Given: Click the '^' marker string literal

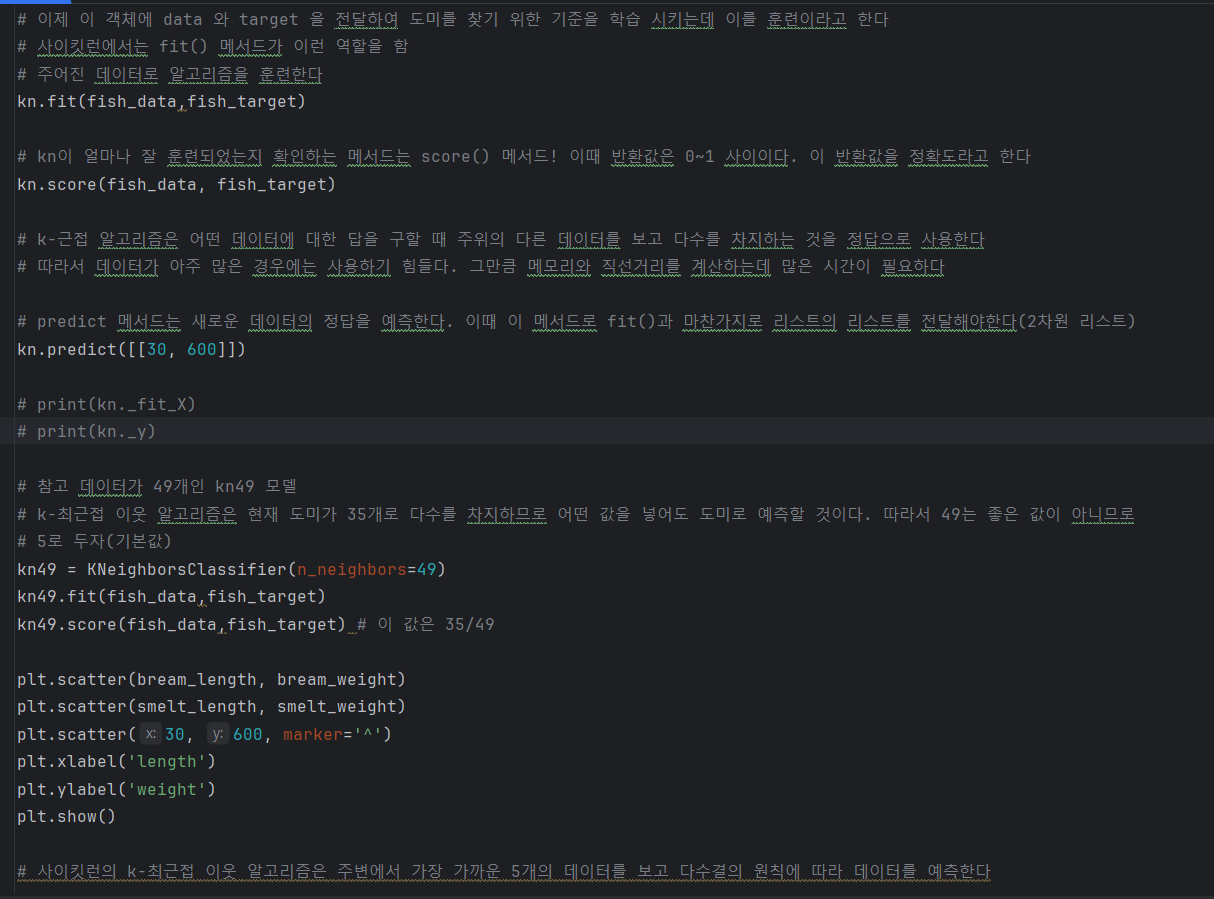Looking at the screenshot, I should click(368, 734).
